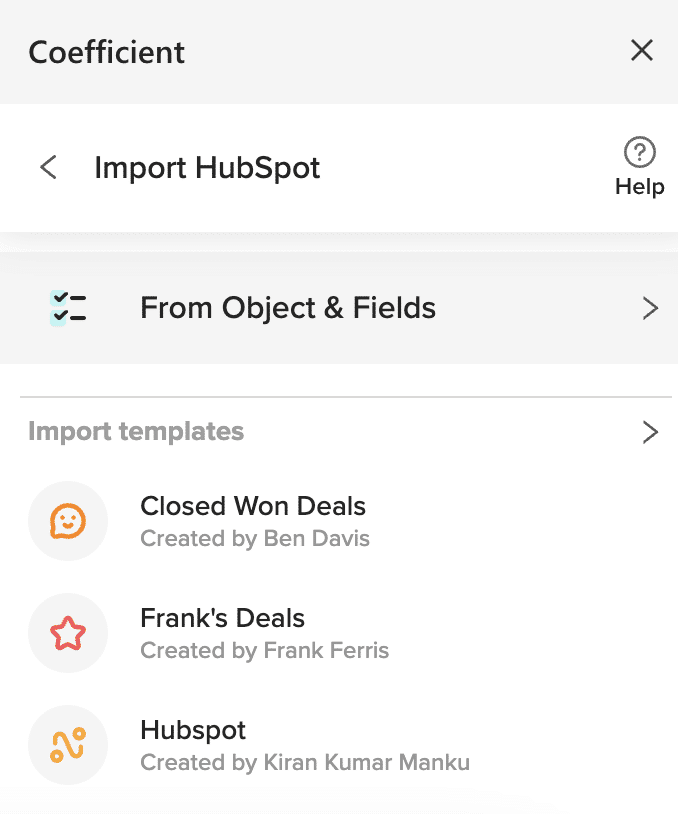Click the Hubspot template squiggle icon
678x814 pixels.
click(x=68, y=745)
